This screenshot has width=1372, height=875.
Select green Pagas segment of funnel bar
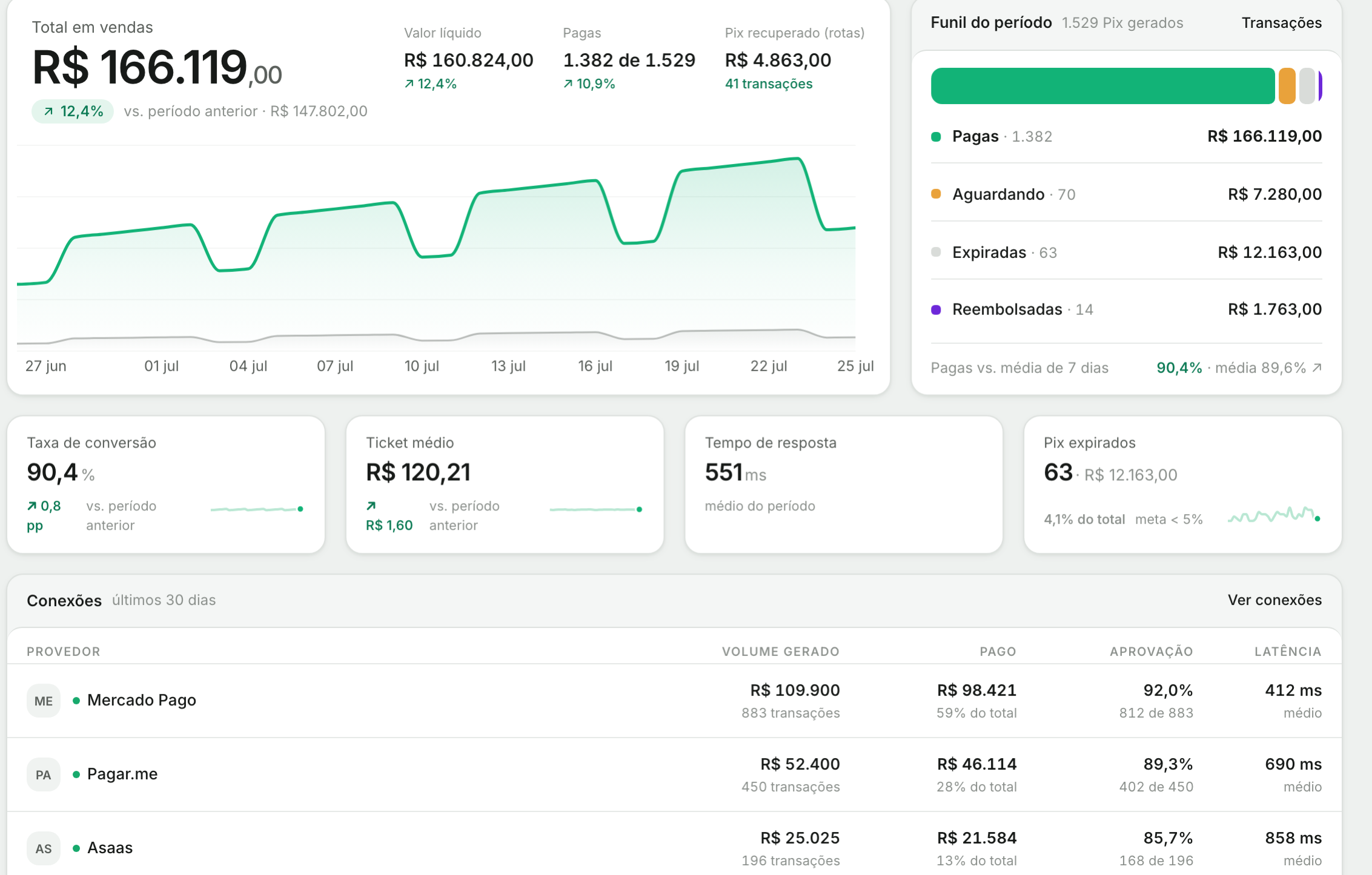click(1102, 86)
